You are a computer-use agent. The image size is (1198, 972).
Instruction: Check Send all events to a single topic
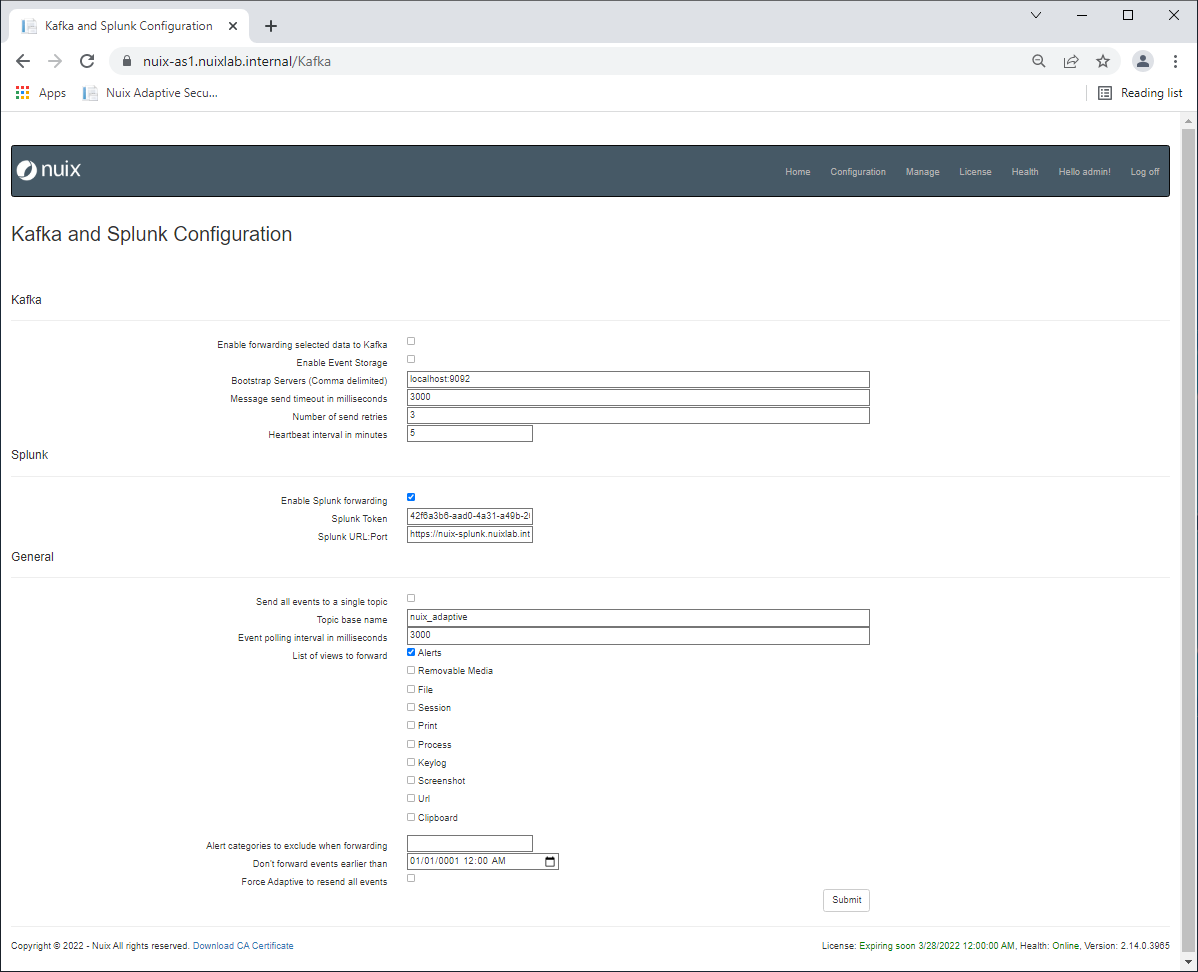[x=411, y=598]
